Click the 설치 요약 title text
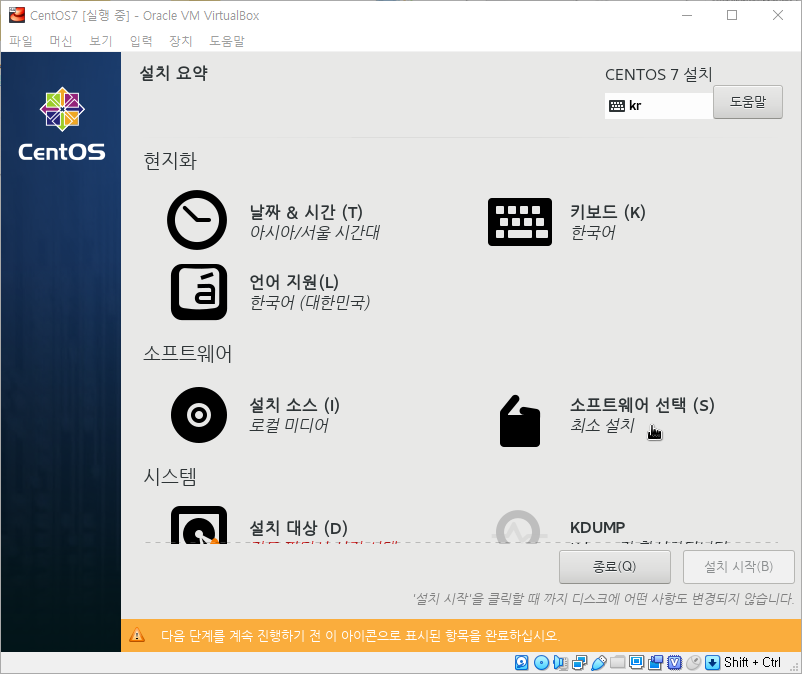 click(x=173, y=73)
